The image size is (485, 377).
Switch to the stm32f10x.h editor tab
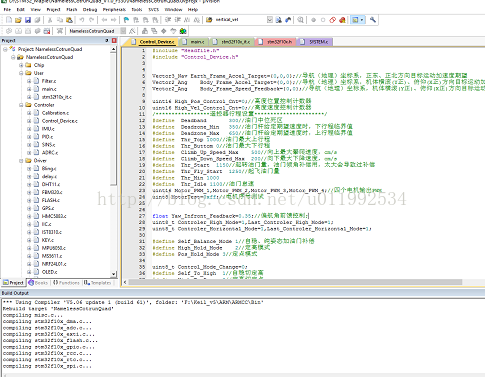coord(276,42)
